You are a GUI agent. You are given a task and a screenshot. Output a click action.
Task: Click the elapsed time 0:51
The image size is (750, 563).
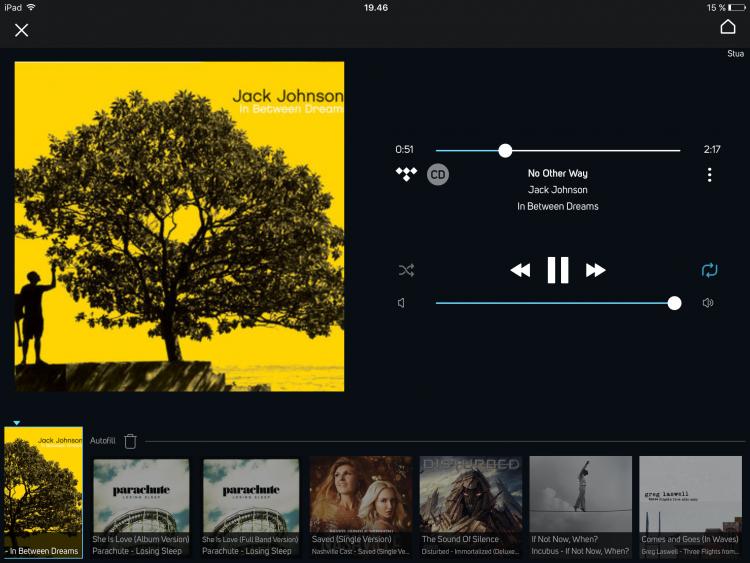click(404, 149)
